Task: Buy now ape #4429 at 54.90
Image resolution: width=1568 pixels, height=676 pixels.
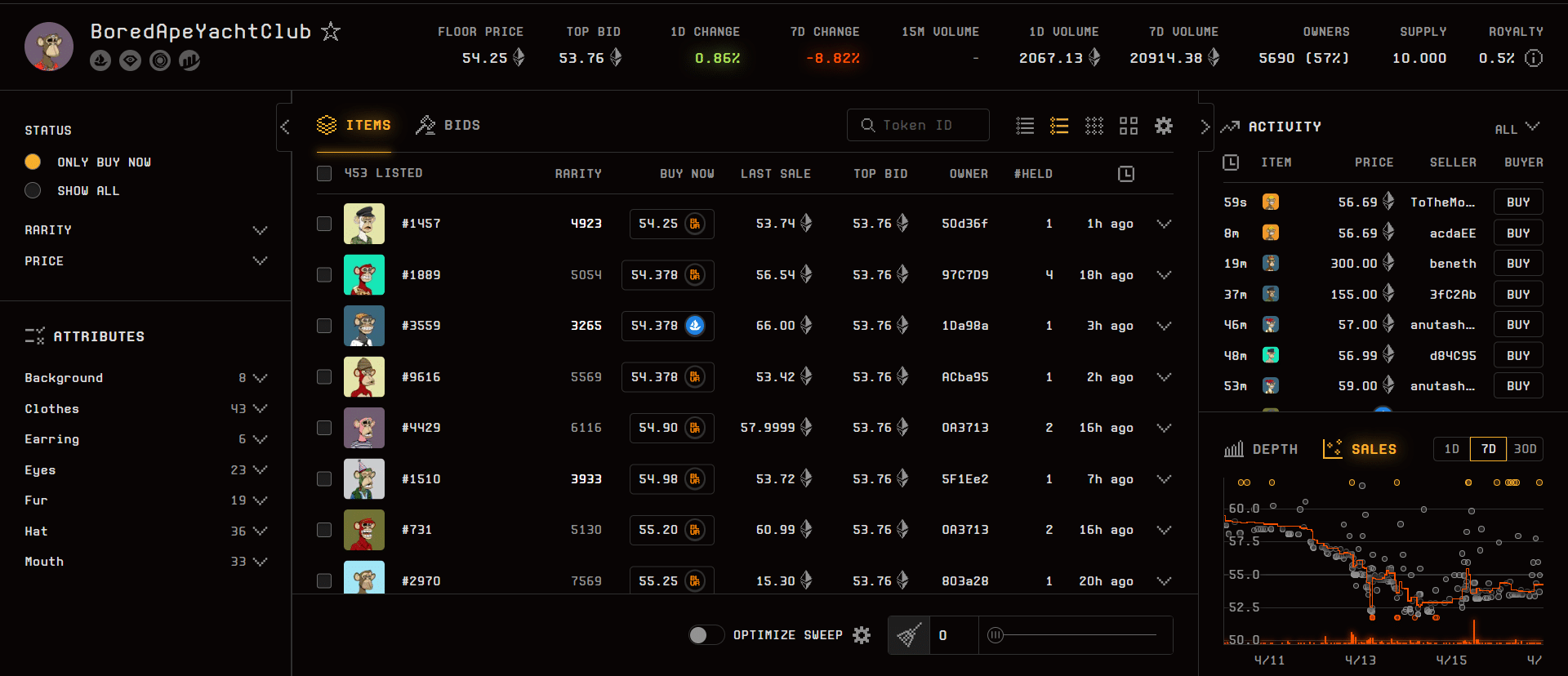Action: (671, 428)
